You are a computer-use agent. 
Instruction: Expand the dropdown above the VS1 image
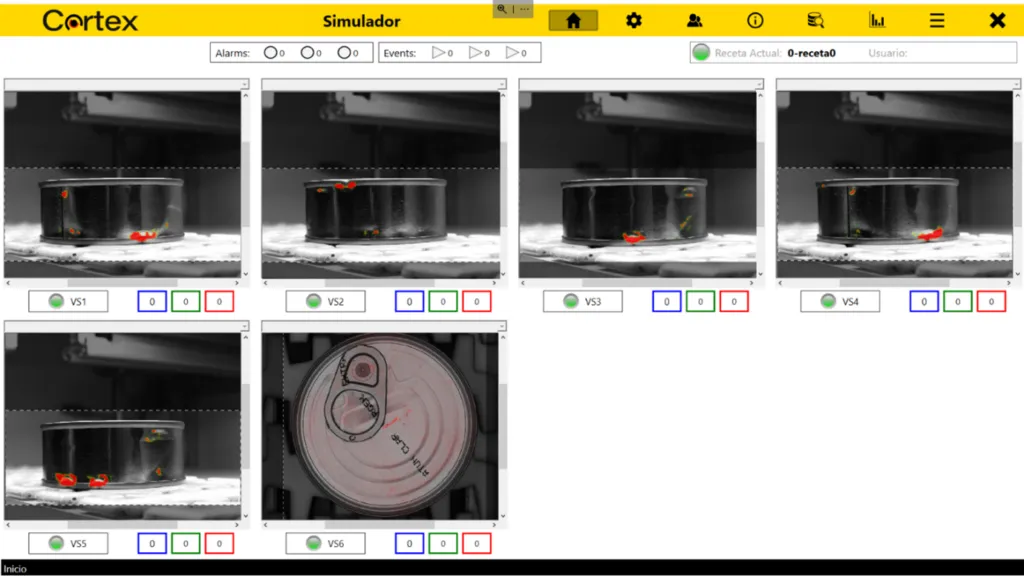[245, 85]
